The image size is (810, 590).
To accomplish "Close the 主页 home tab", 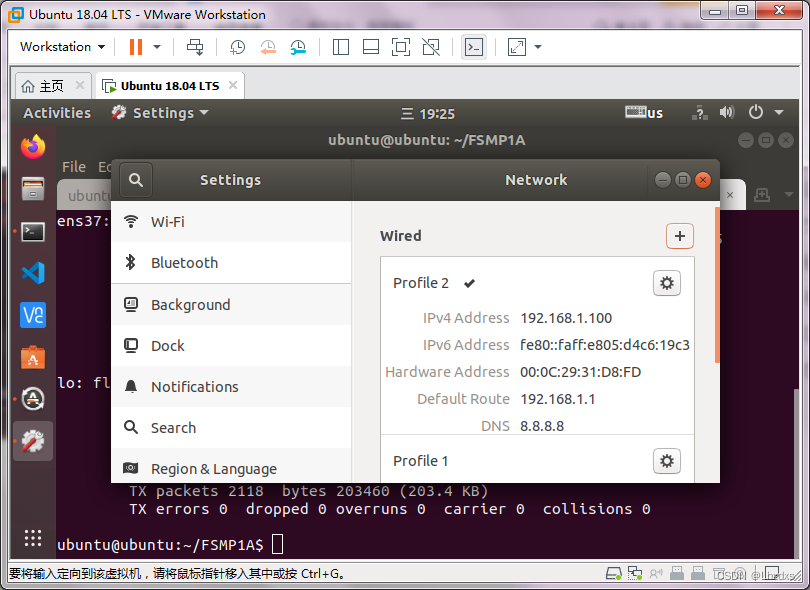I will tap(80, 85).
